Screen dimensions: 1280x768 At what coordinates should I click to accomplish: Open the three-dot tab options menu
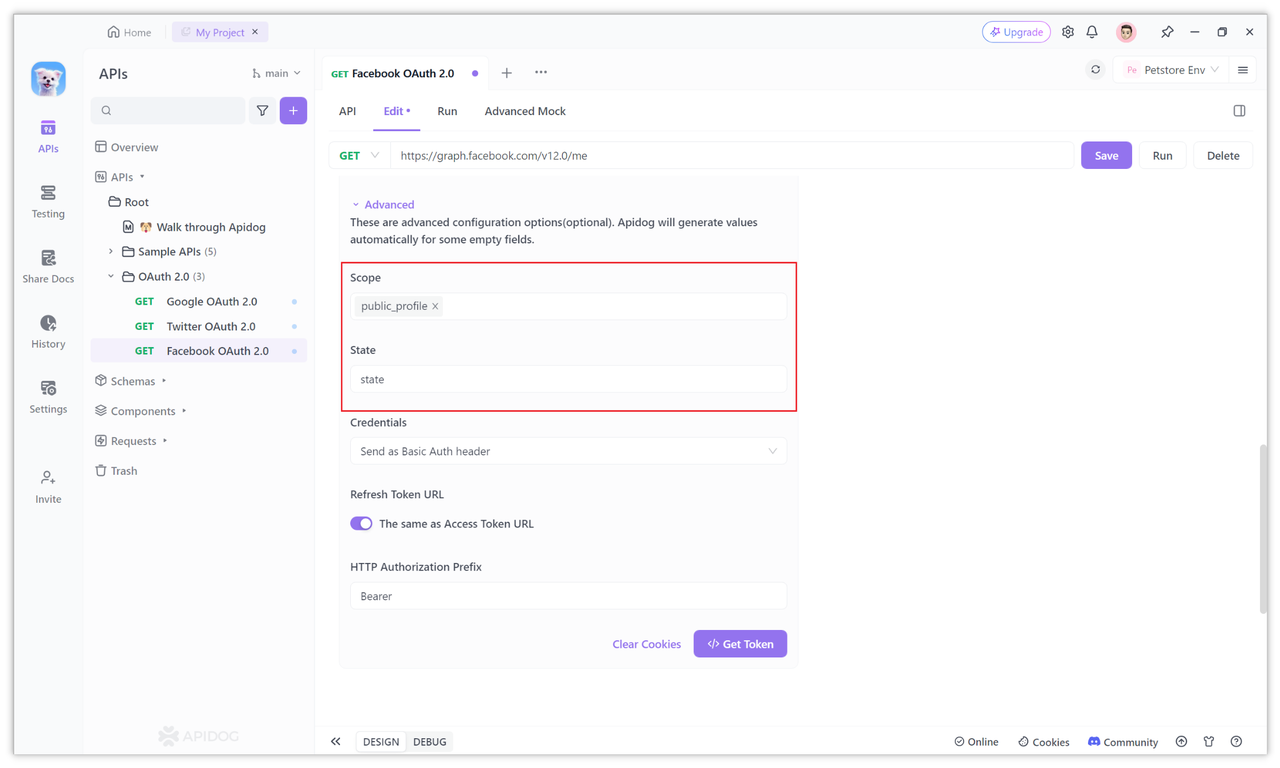click(x=541, y=73)
